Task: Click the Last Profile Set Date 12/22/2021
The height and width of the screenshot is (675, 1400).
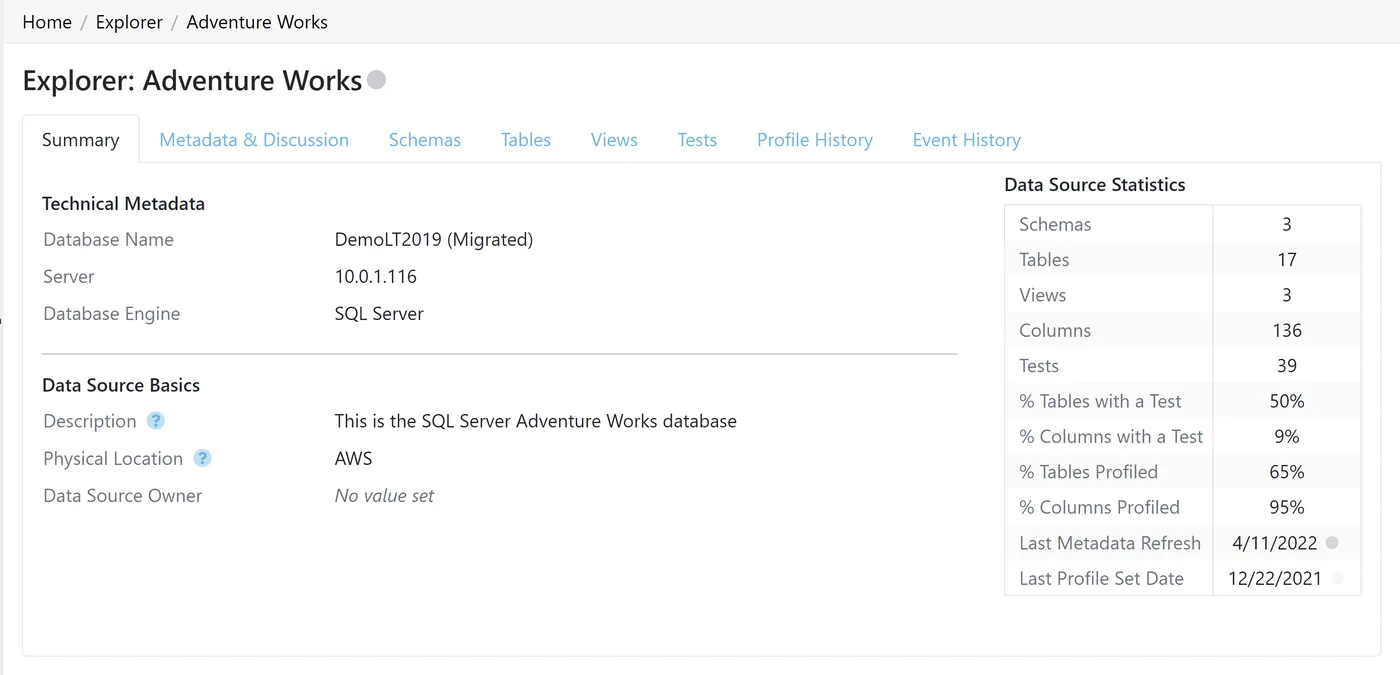Action: pos(1275,578)
